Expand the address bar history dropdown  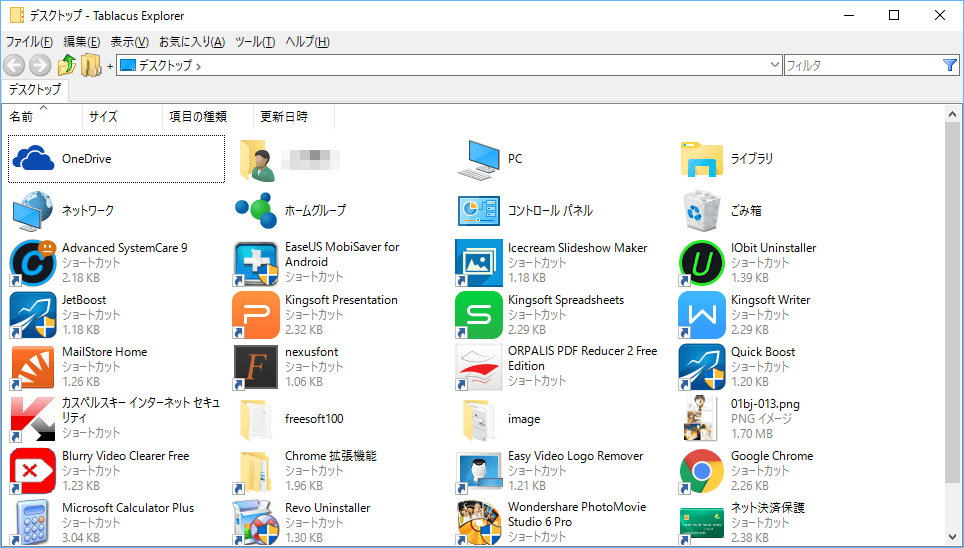775,65
